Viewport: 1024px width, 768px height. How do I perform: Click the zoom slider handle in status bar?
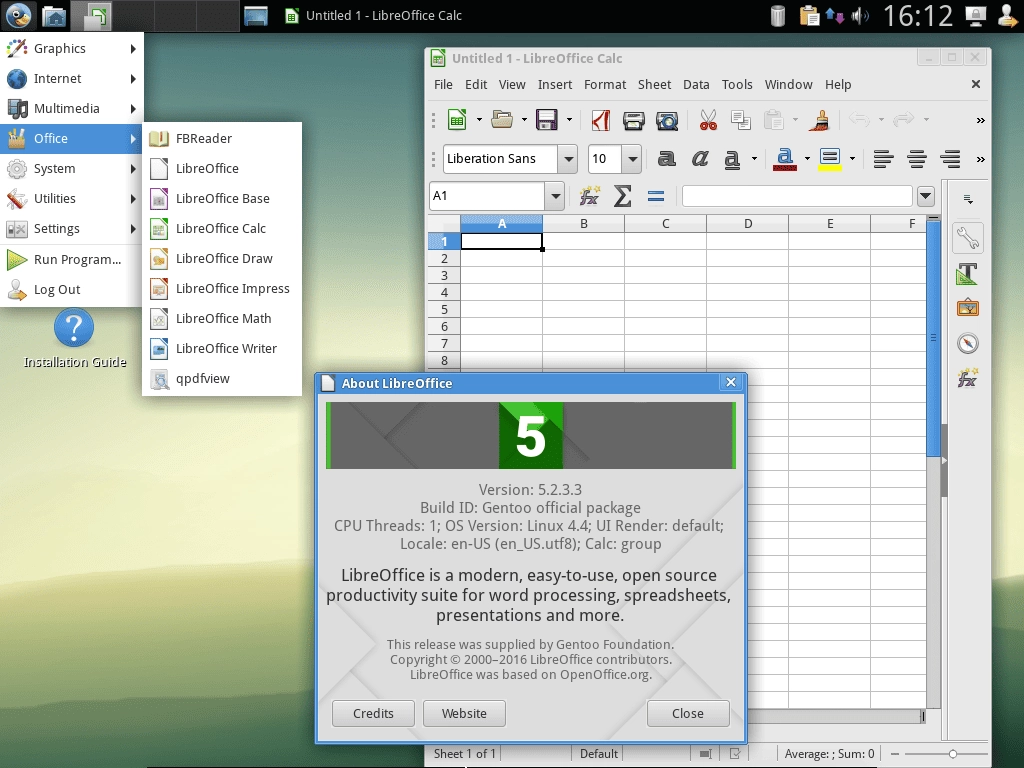[x=953, y=754]
